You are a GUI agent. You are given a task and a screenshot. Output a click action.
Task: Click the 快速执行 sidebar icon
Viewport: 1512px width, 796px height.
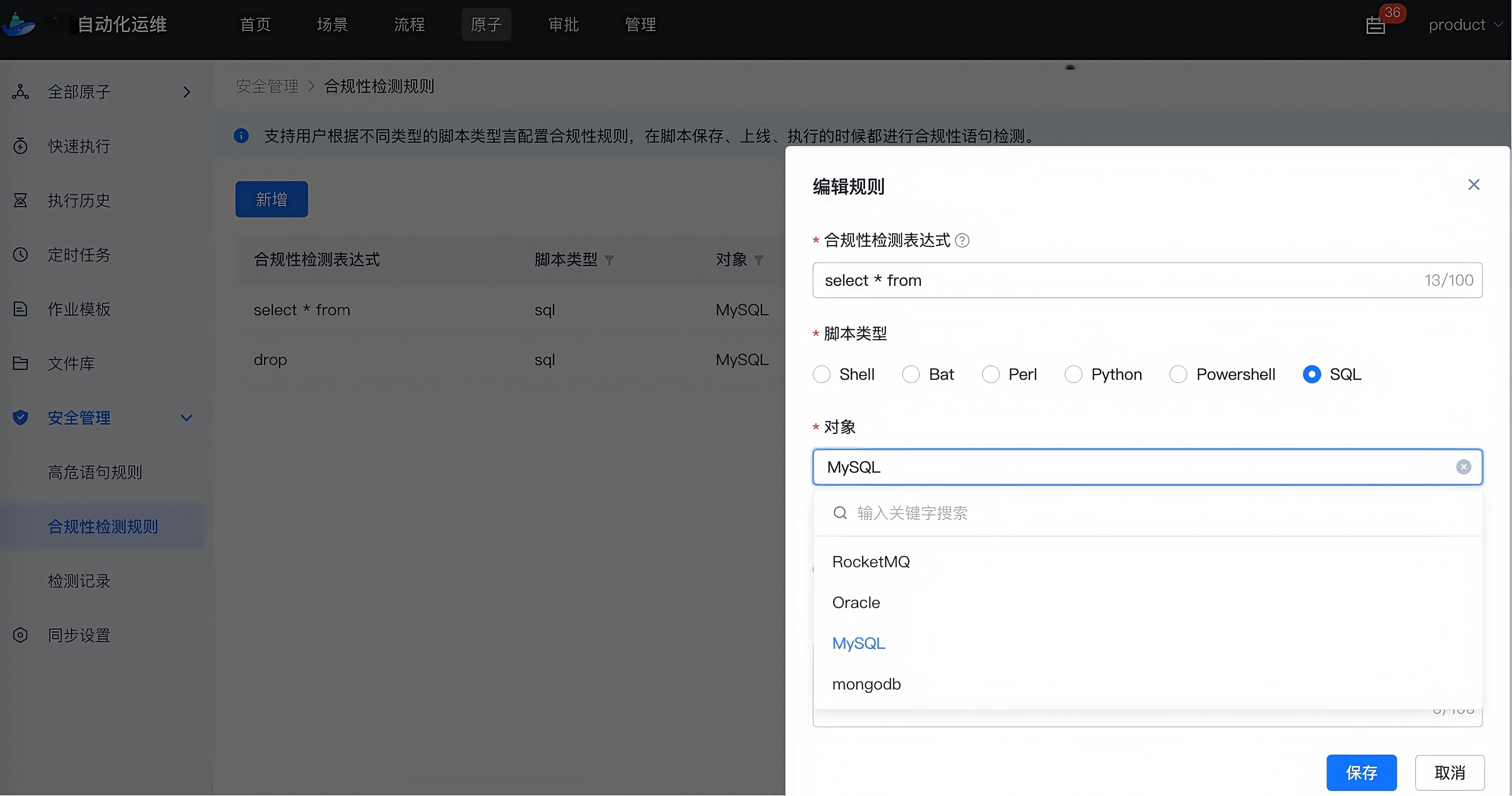(21, 146)
